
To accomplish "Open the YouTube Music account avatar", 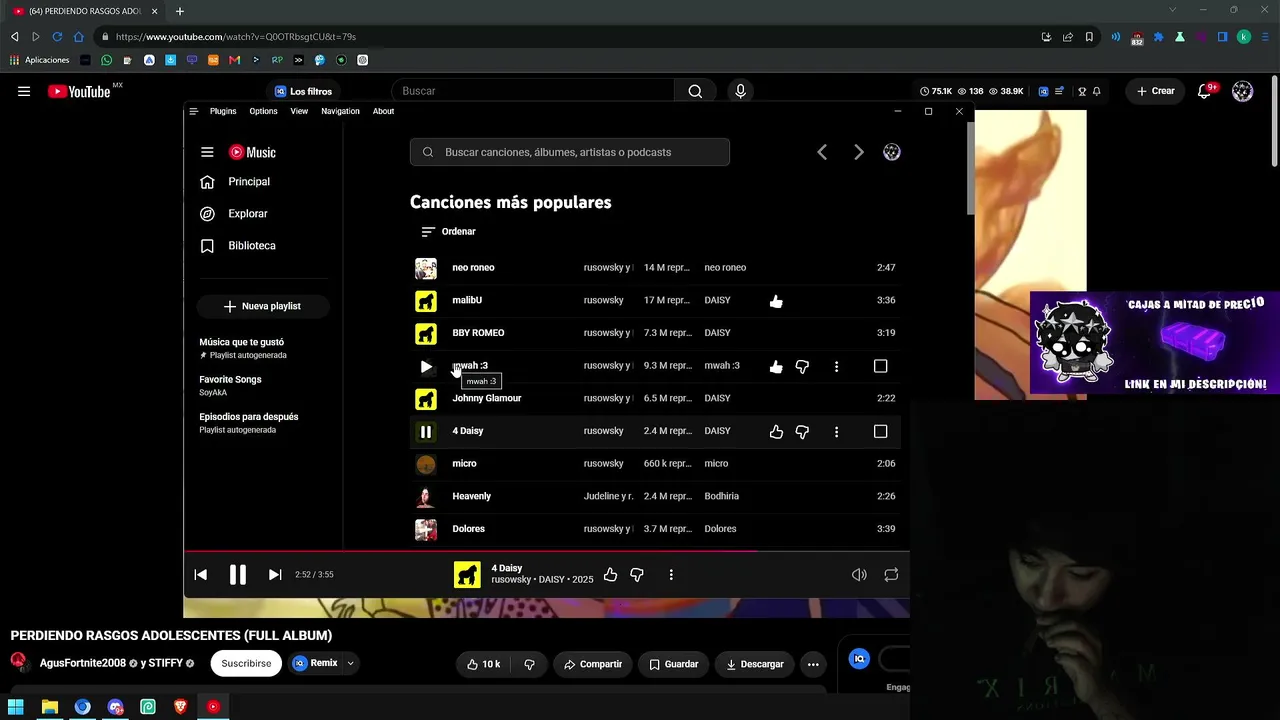I will click(x=892, y=152).
